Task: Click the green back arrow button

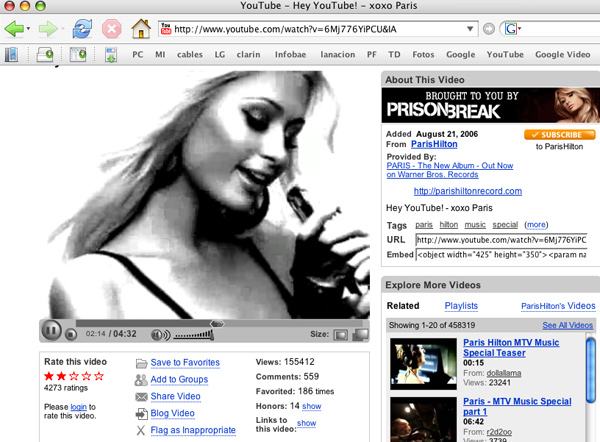Action: coord(15,28)
